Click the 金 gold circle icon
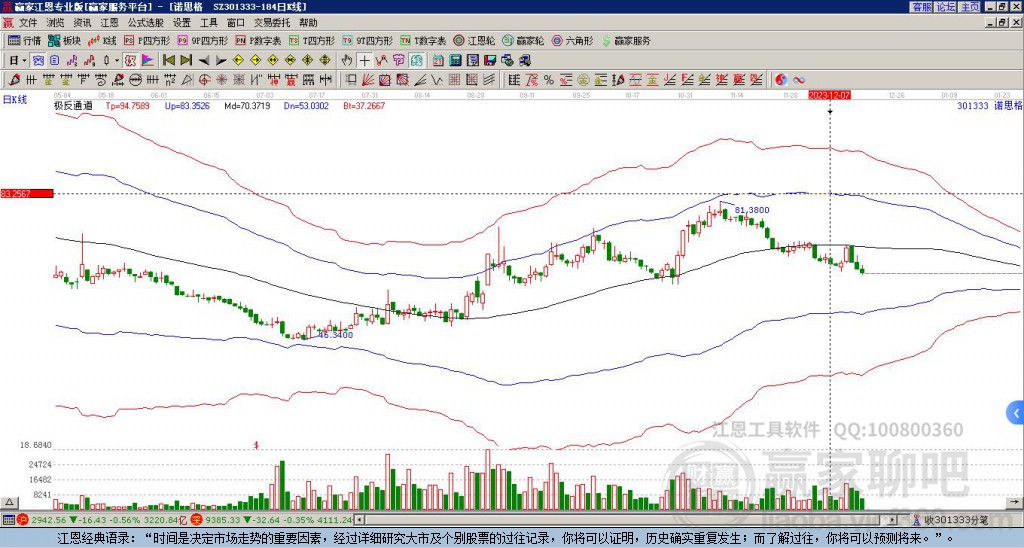This screenshot has height=548, width=1024. [x=583, y=80]
